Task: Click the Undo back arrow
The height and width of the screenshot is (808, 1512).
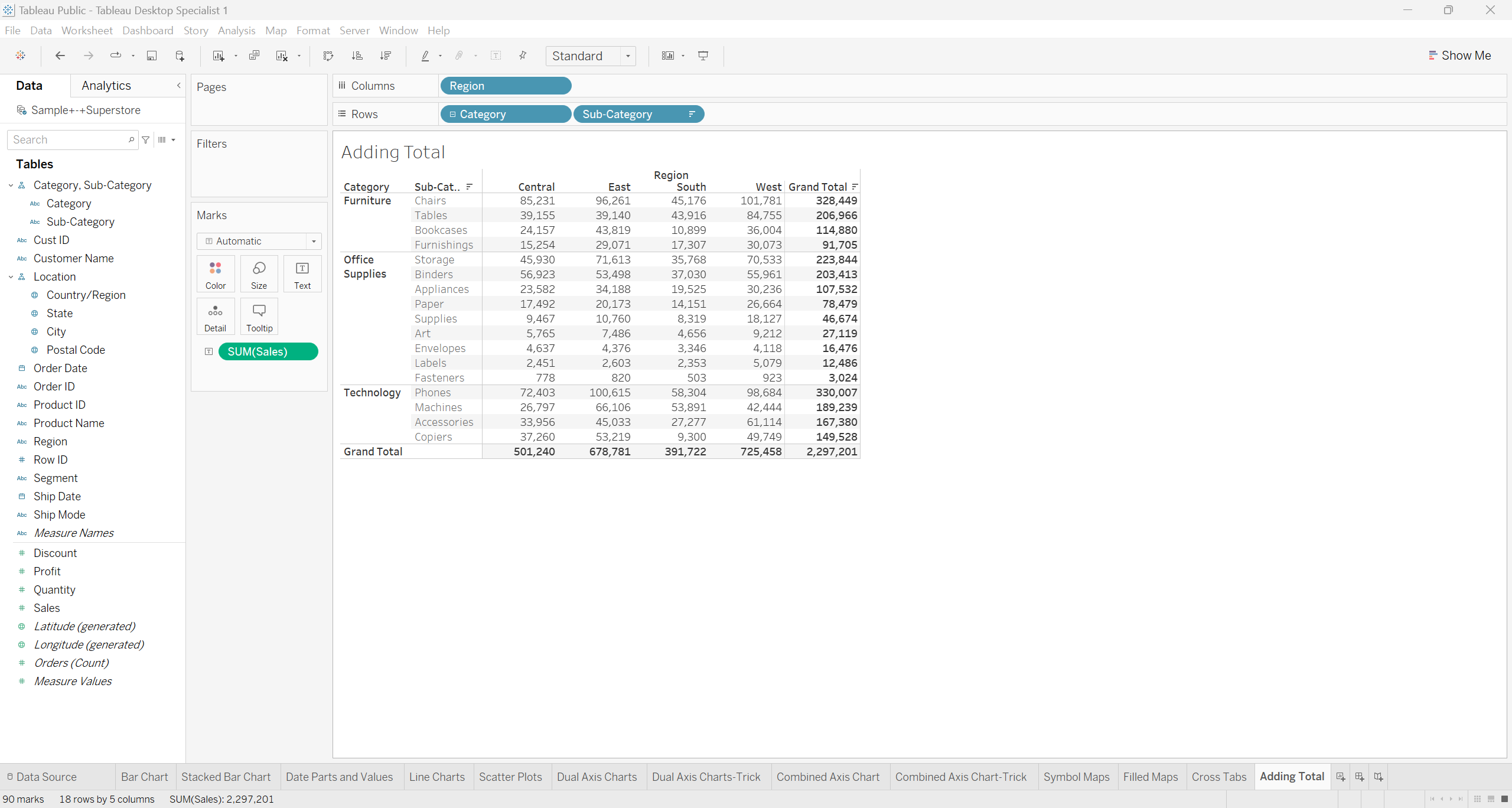Action: pyautogui.click(x=60, y=56)
